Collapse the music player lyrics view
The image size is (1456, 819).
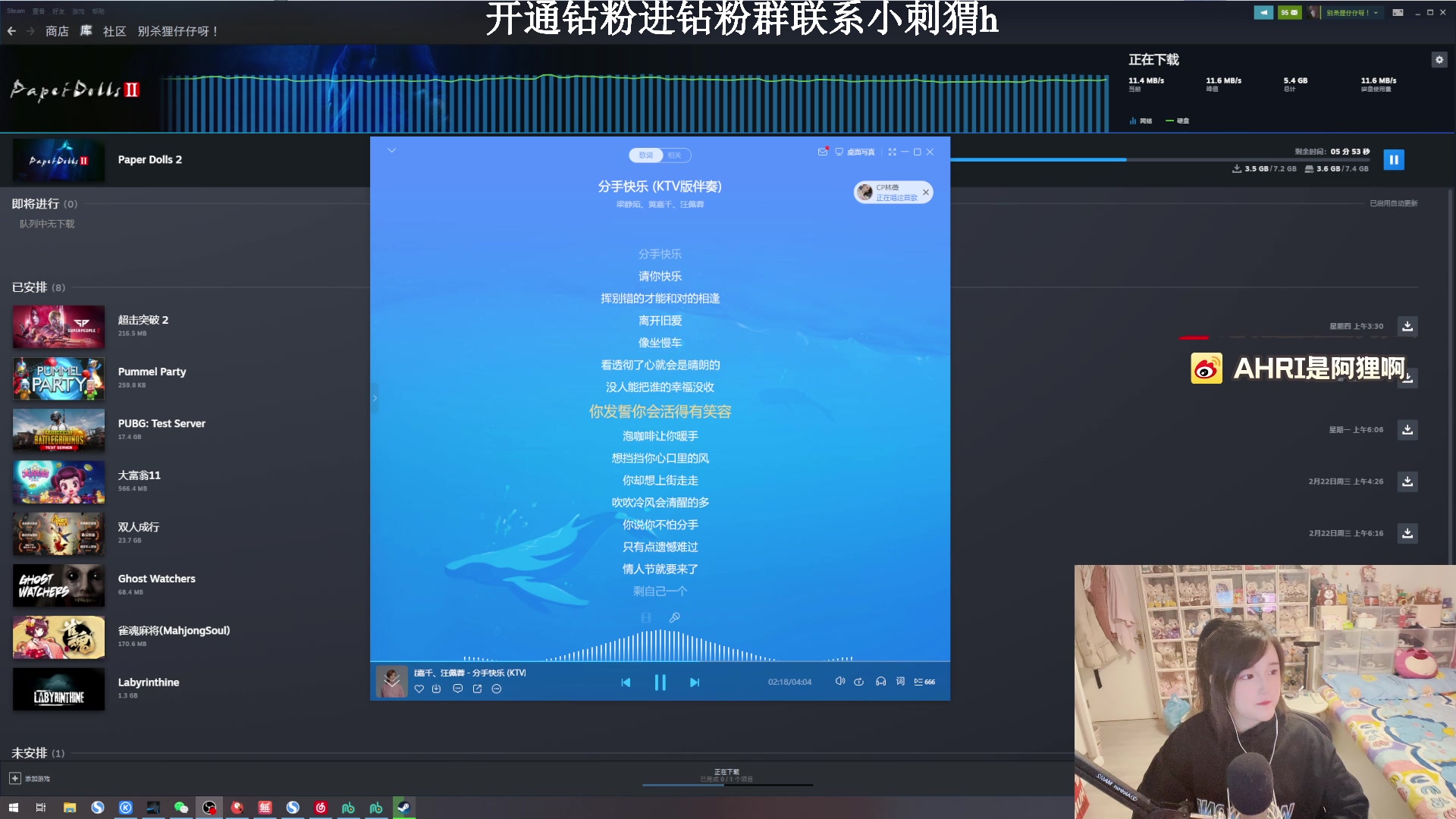(x=391, y=150)
